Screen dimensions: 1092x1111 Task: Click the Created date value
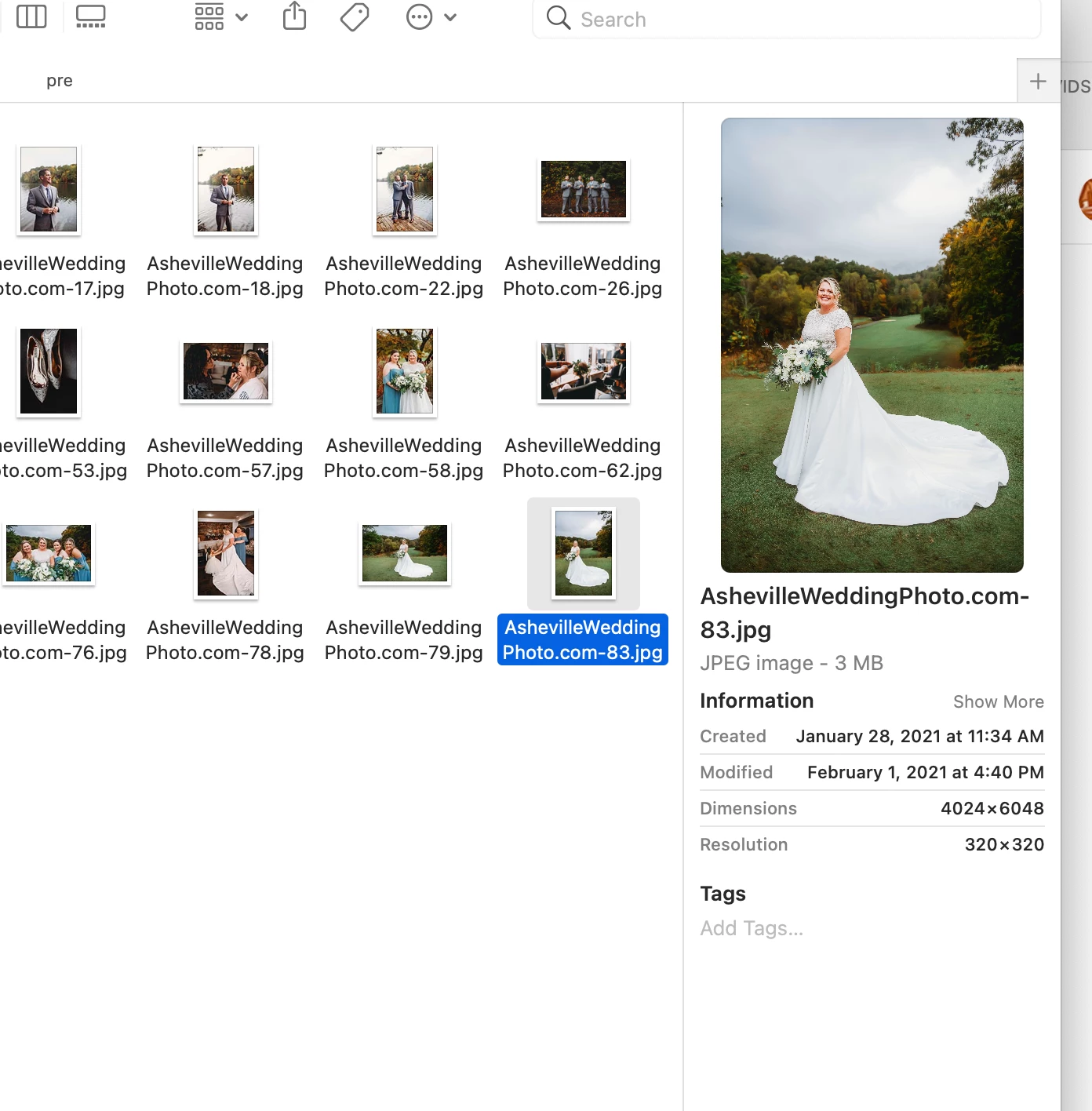pos(920,737)
